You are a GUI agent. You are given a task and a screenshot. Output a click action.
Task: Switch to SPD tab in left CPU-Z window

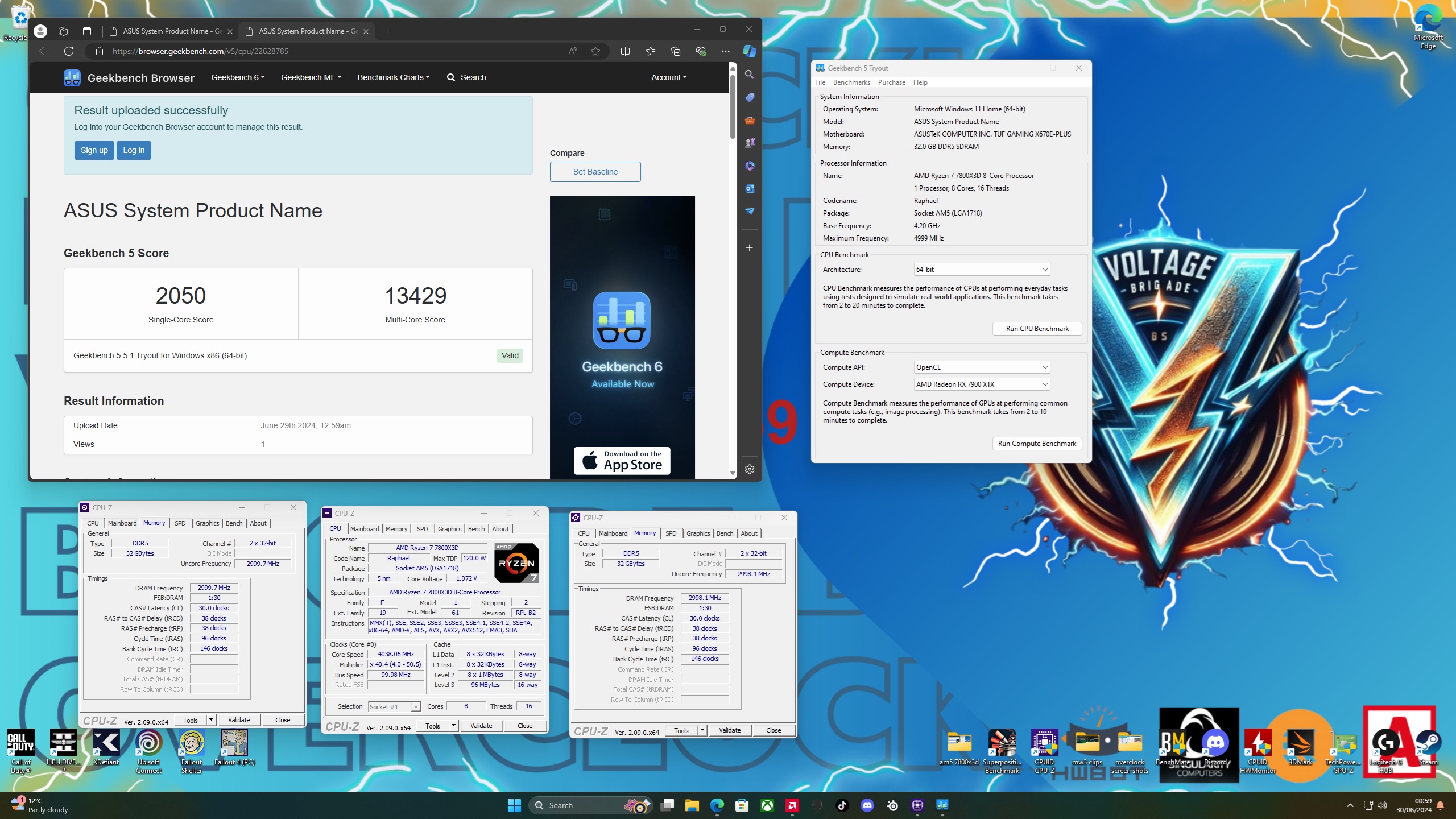pyautogui.click(x=180, y=523)
